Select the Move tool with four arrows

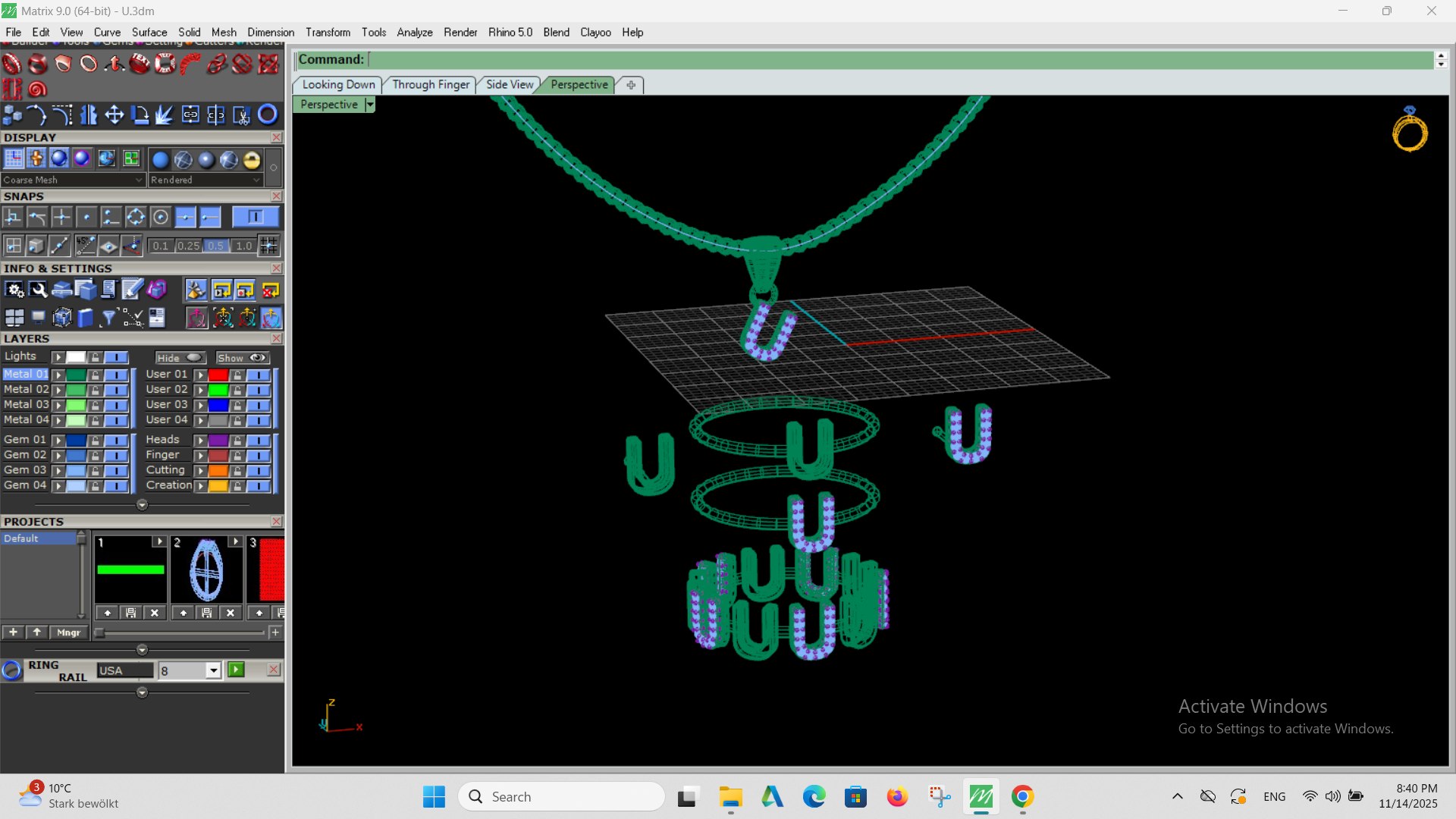[x=114, y=115]
